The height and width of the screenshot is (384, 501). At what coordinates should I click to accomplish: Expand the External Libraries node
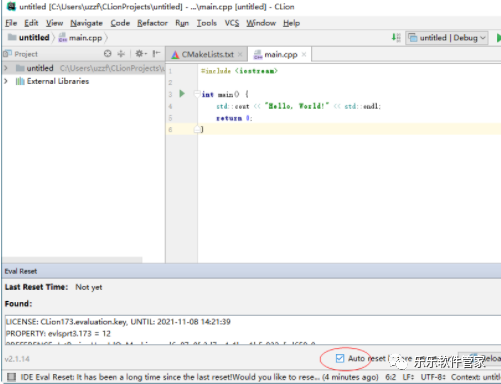point(6,81)
